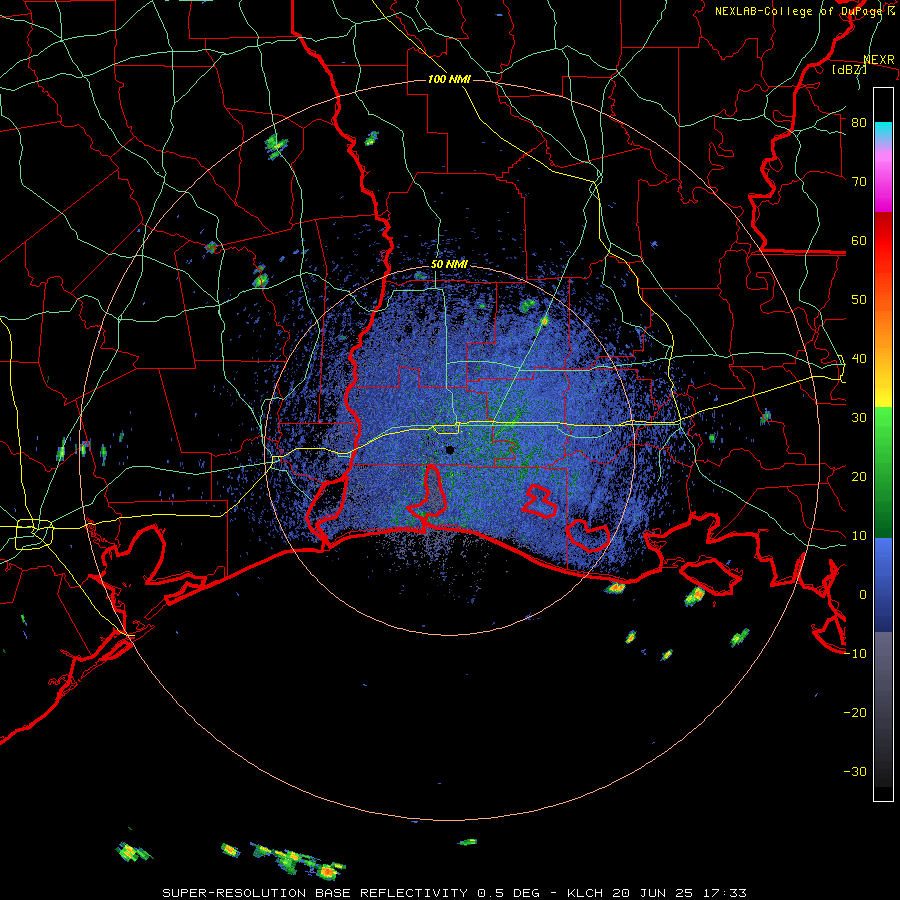Click the "SUPER-RESOLUTION BASE REFLECTIVITY" caption
The width and height of the screenshot is (900, 900).
point(315,893)
